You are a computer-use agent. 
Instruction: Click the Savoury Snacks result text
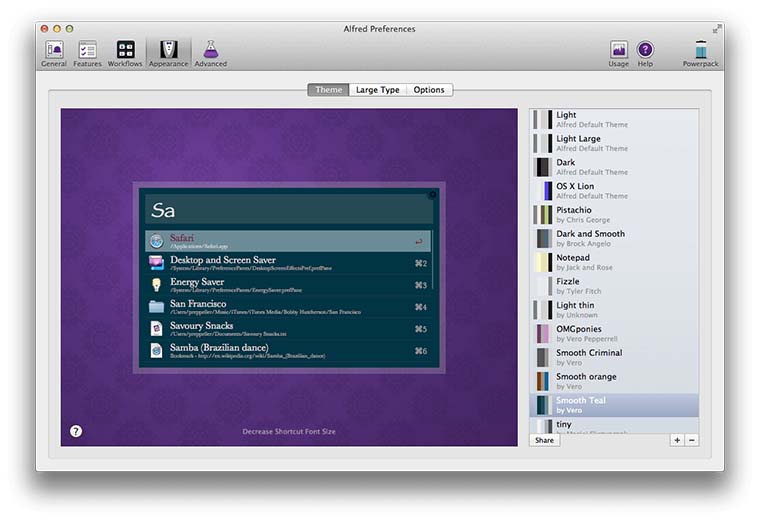pos(201,325)
